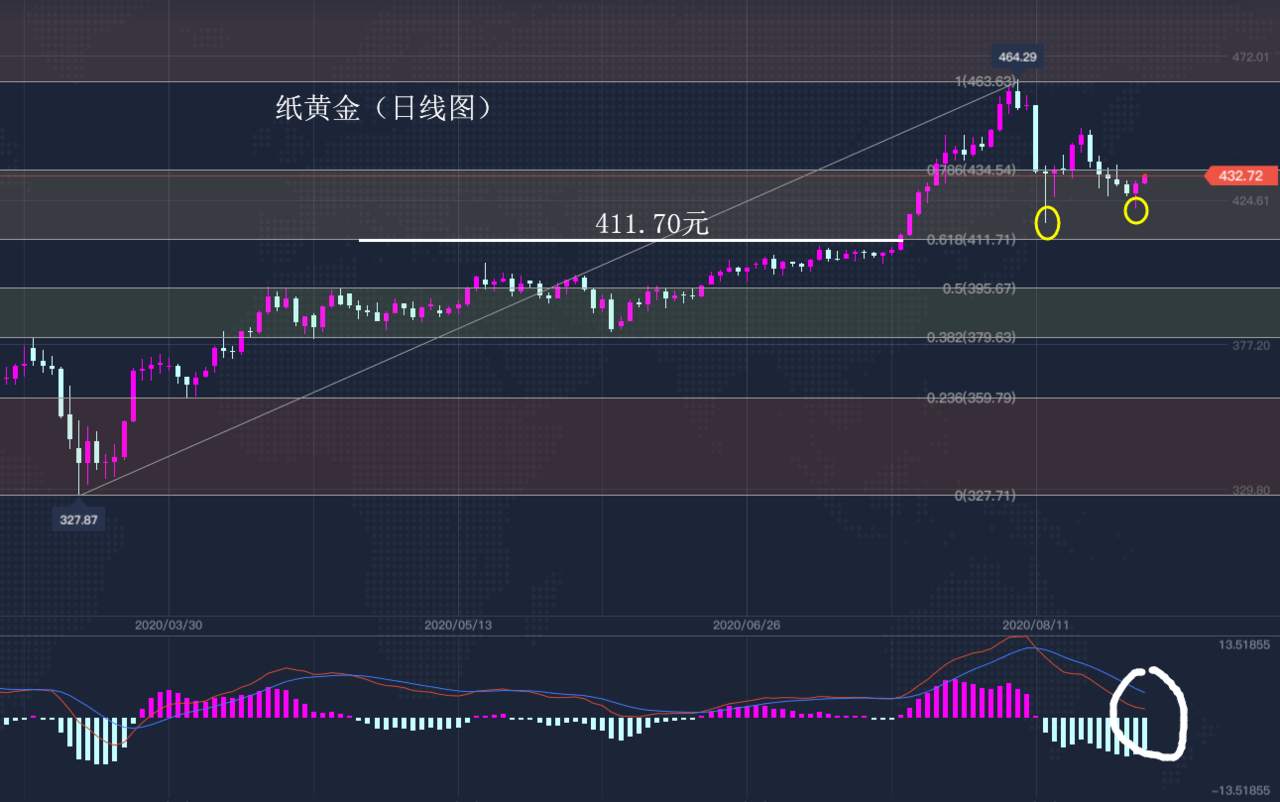The width and height of the screenshot is (1280, 802).
Task: Click the chart title 纸黄金（日线图）
Action: [385, 108]
